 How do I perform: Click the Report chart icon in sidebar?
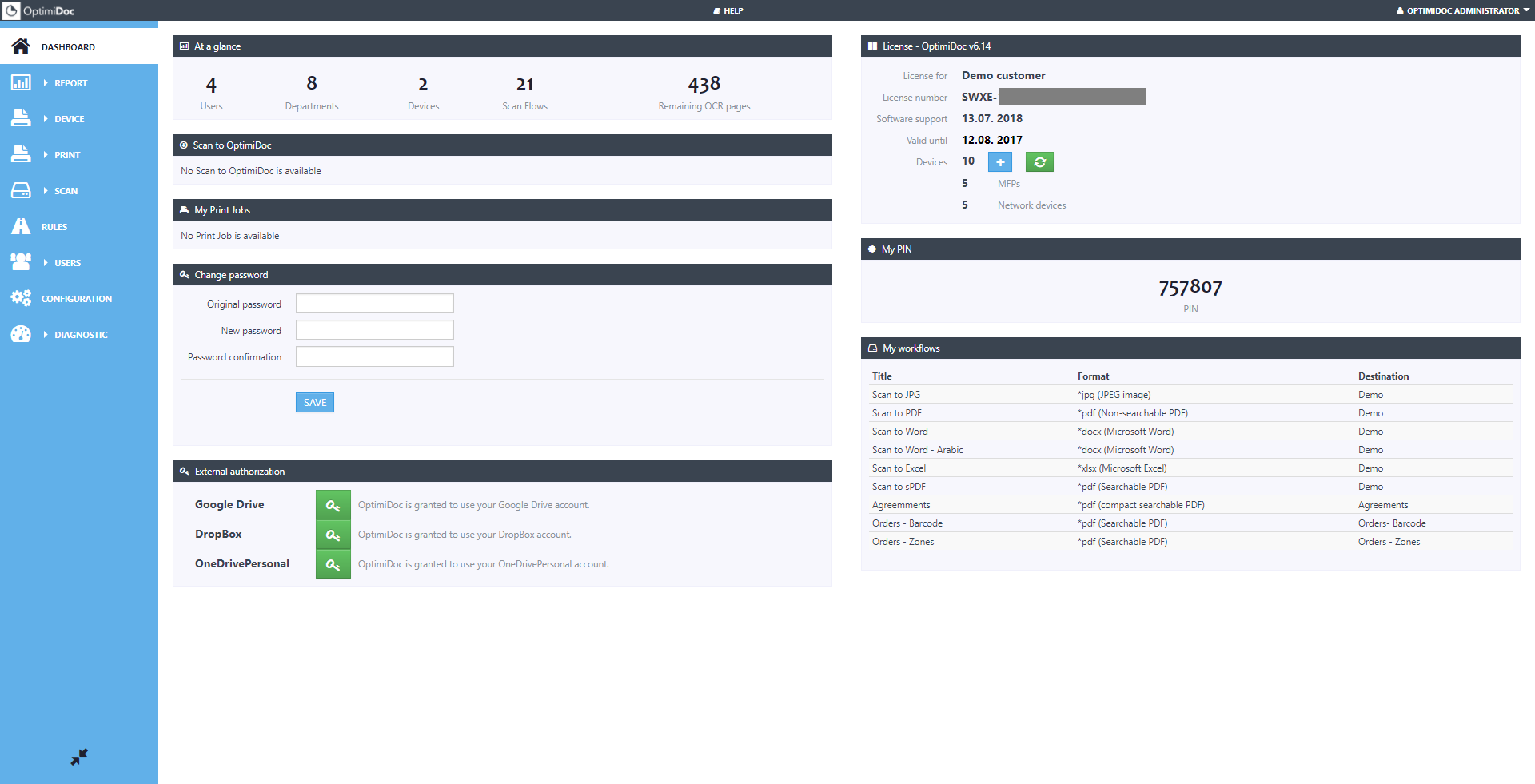21,82
